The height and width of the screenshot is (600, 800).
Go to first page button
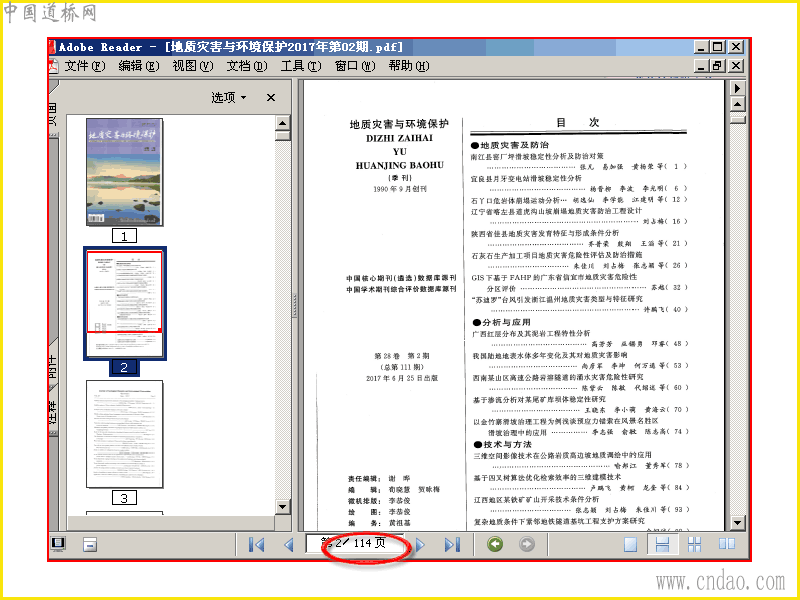(256, 544)
